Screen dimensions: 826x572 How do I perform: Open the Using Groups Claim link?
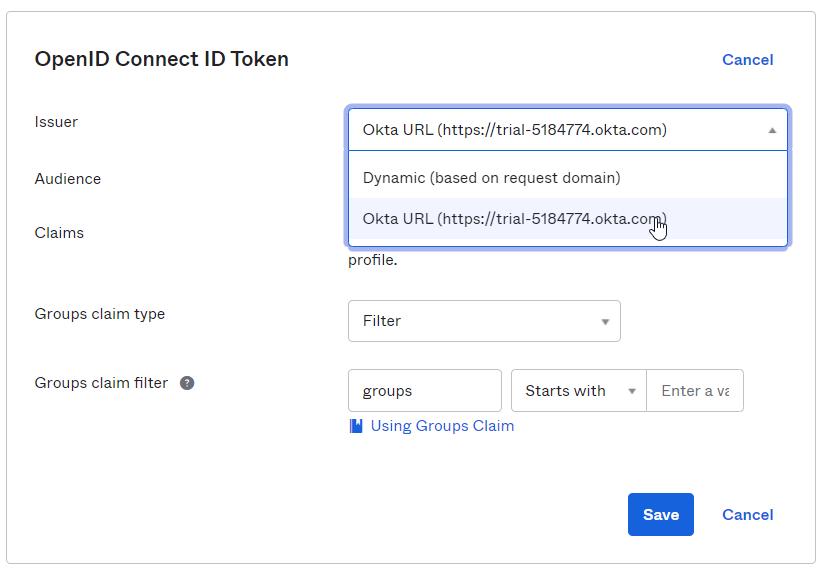coord(442,426)
